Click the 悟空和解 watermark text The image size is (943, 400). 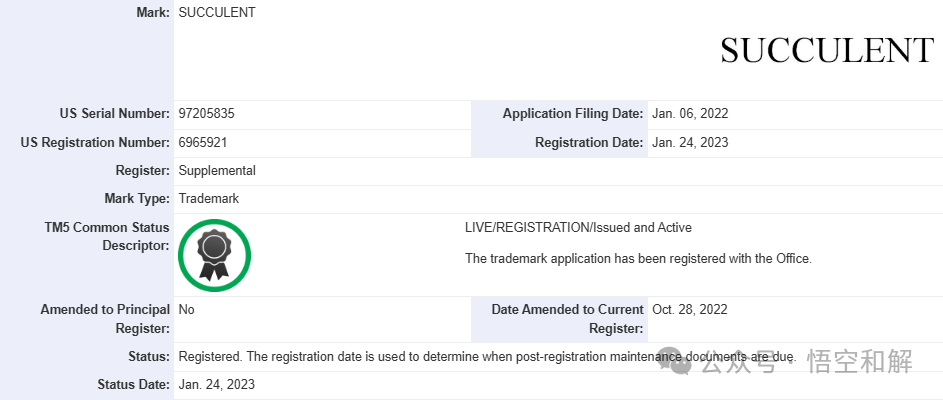point(858,362)
